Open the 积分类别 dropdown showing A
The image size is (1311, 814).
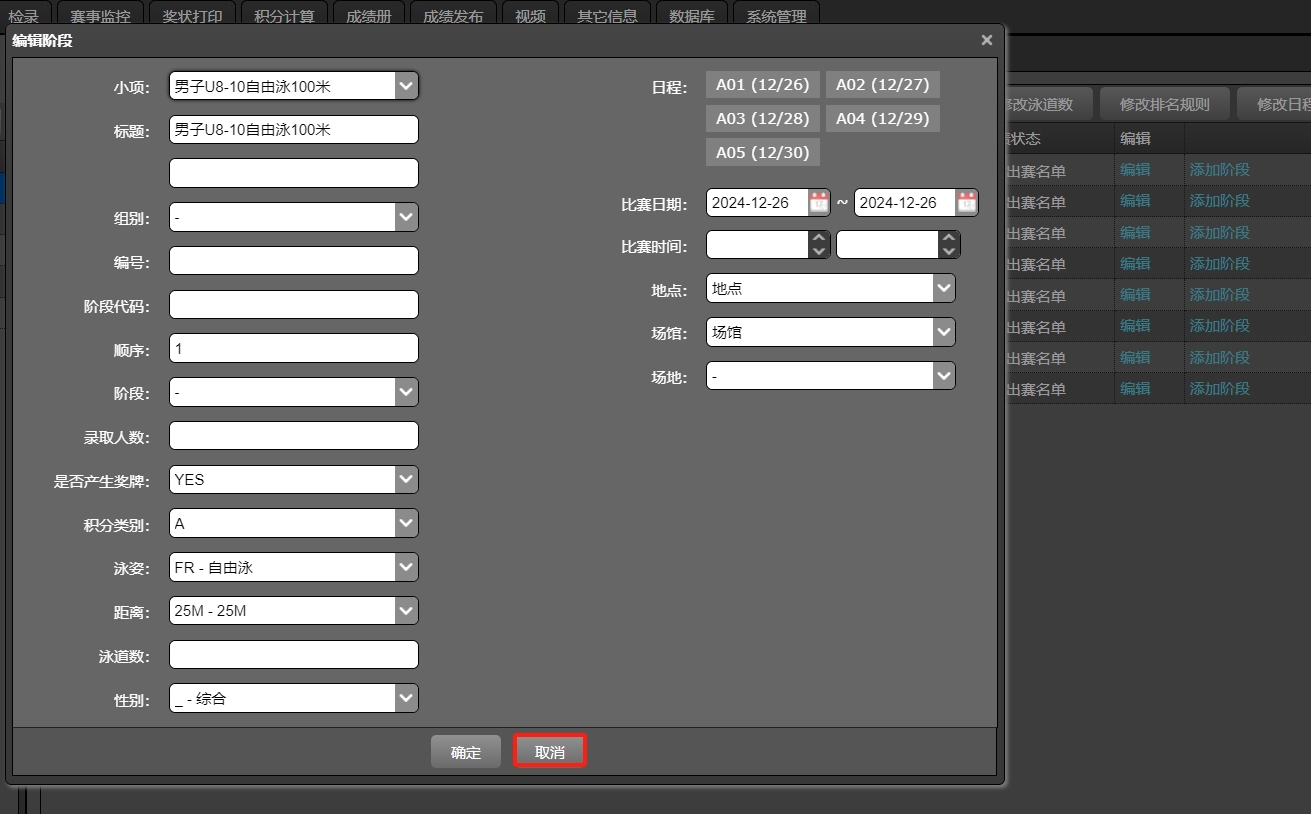tap(406, 522)
